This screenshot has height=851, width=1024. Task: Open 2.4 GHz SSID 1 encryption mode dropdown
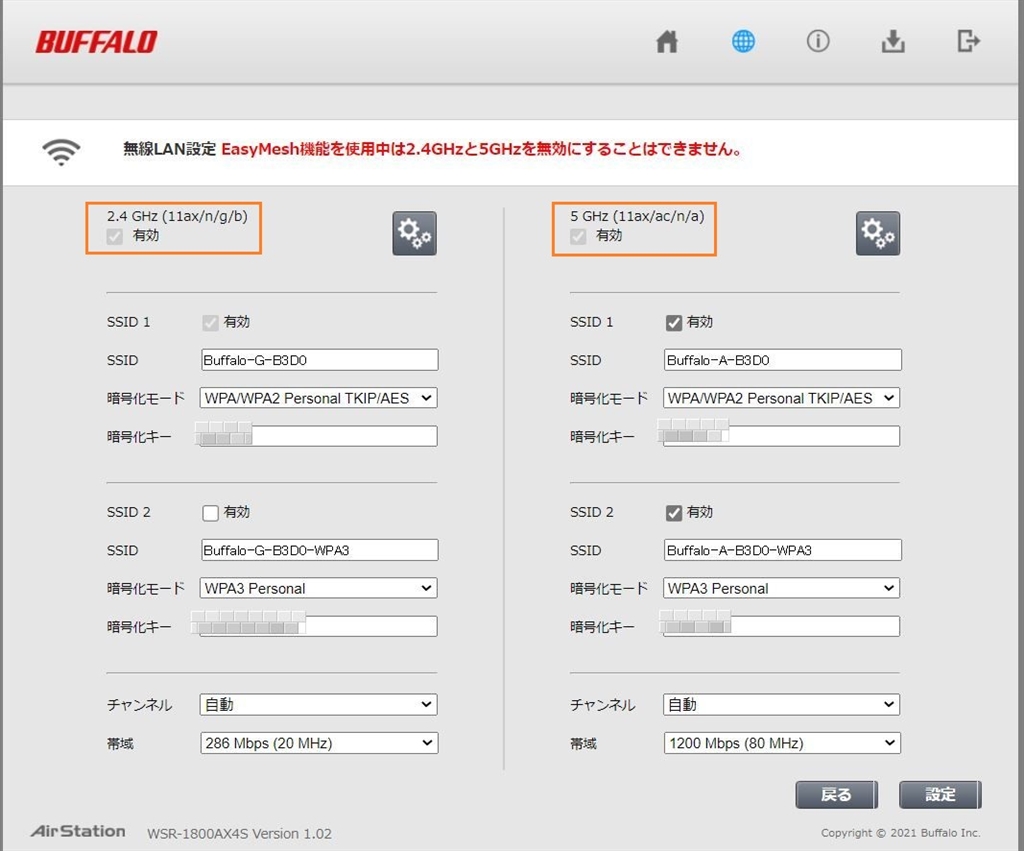tap(319, 398)
